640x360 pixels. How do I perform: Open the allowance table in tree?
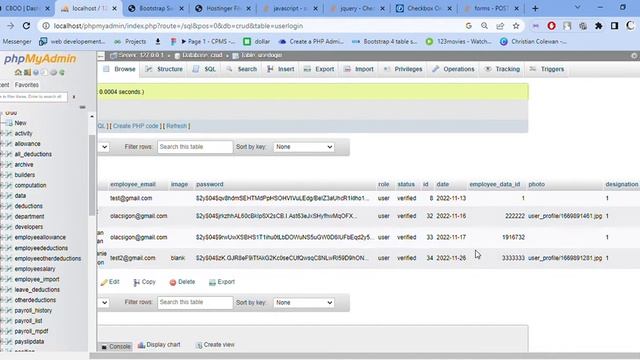27,144
